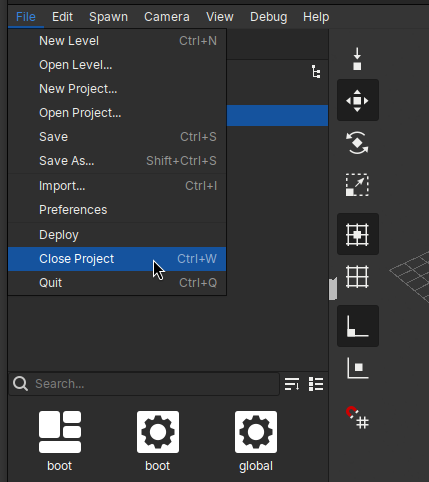Choose Deploy menu entry
The width and height of the screenshot is (429, 482).
(117, 235)
